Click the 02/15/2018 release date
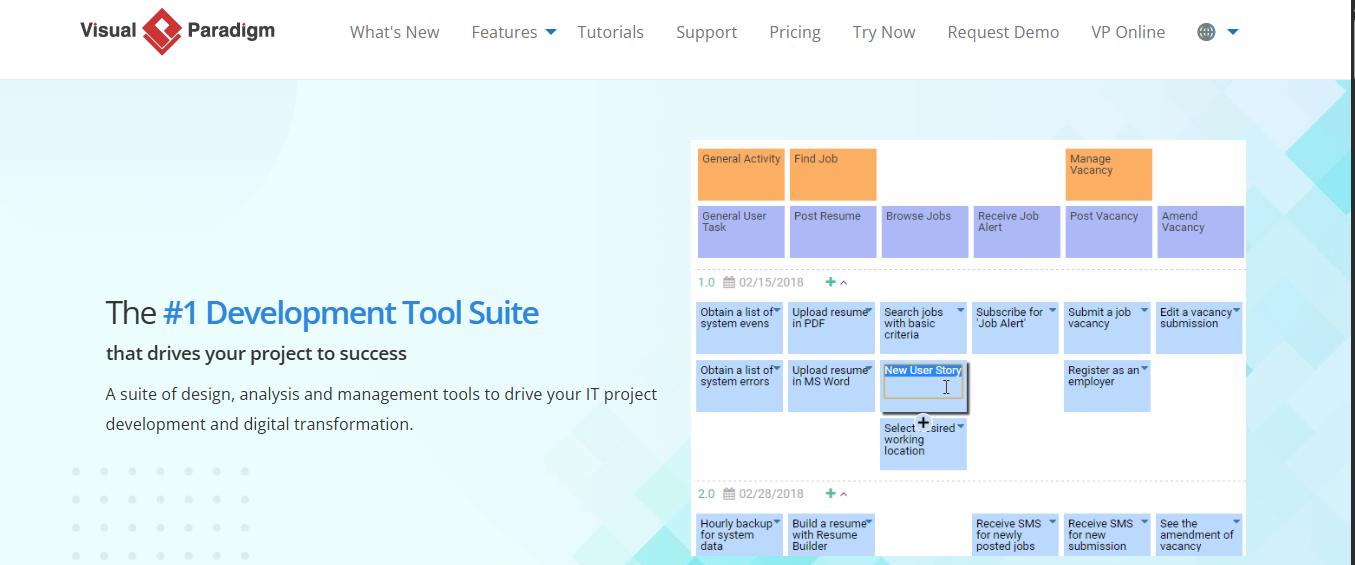The image size is (1355, 565). point(771,283)
